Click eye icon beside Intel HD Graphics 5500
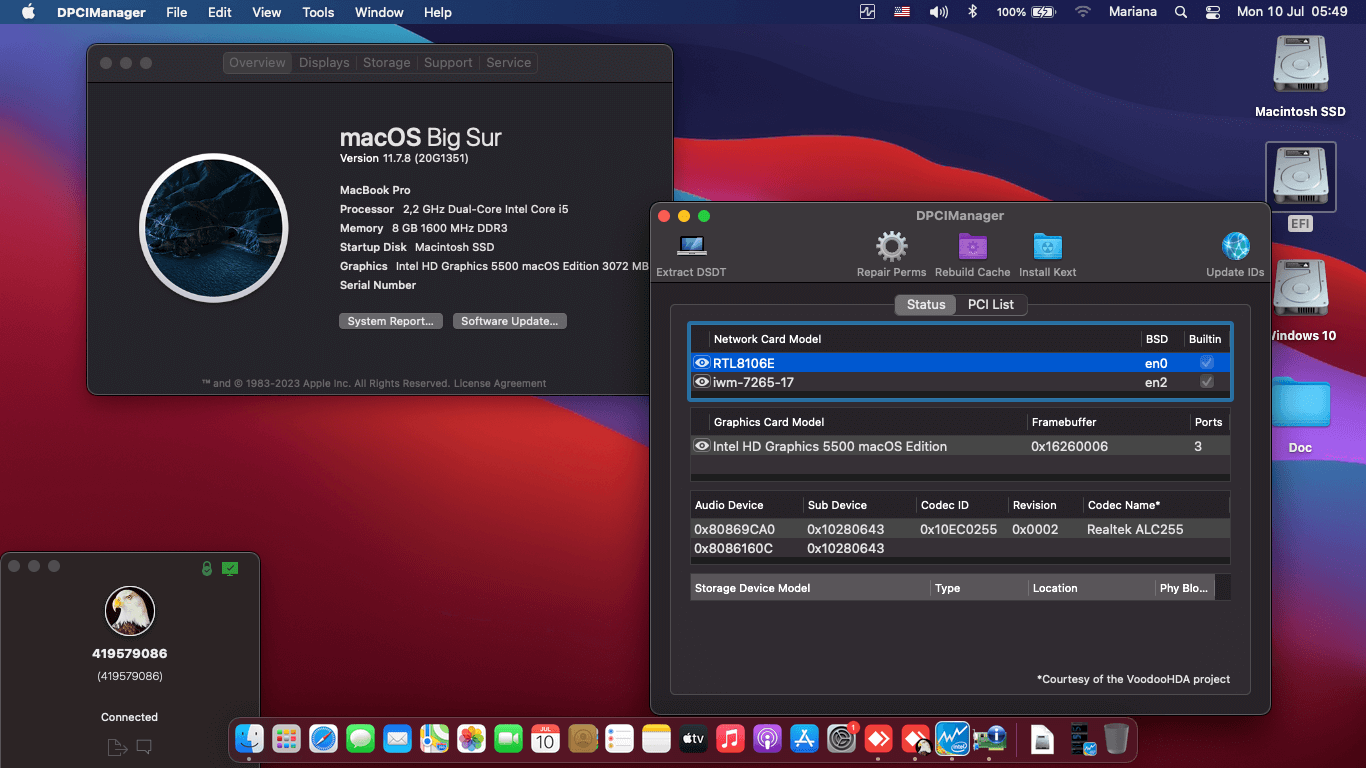This screenshot has width=1366, height=768. point(702,446)
